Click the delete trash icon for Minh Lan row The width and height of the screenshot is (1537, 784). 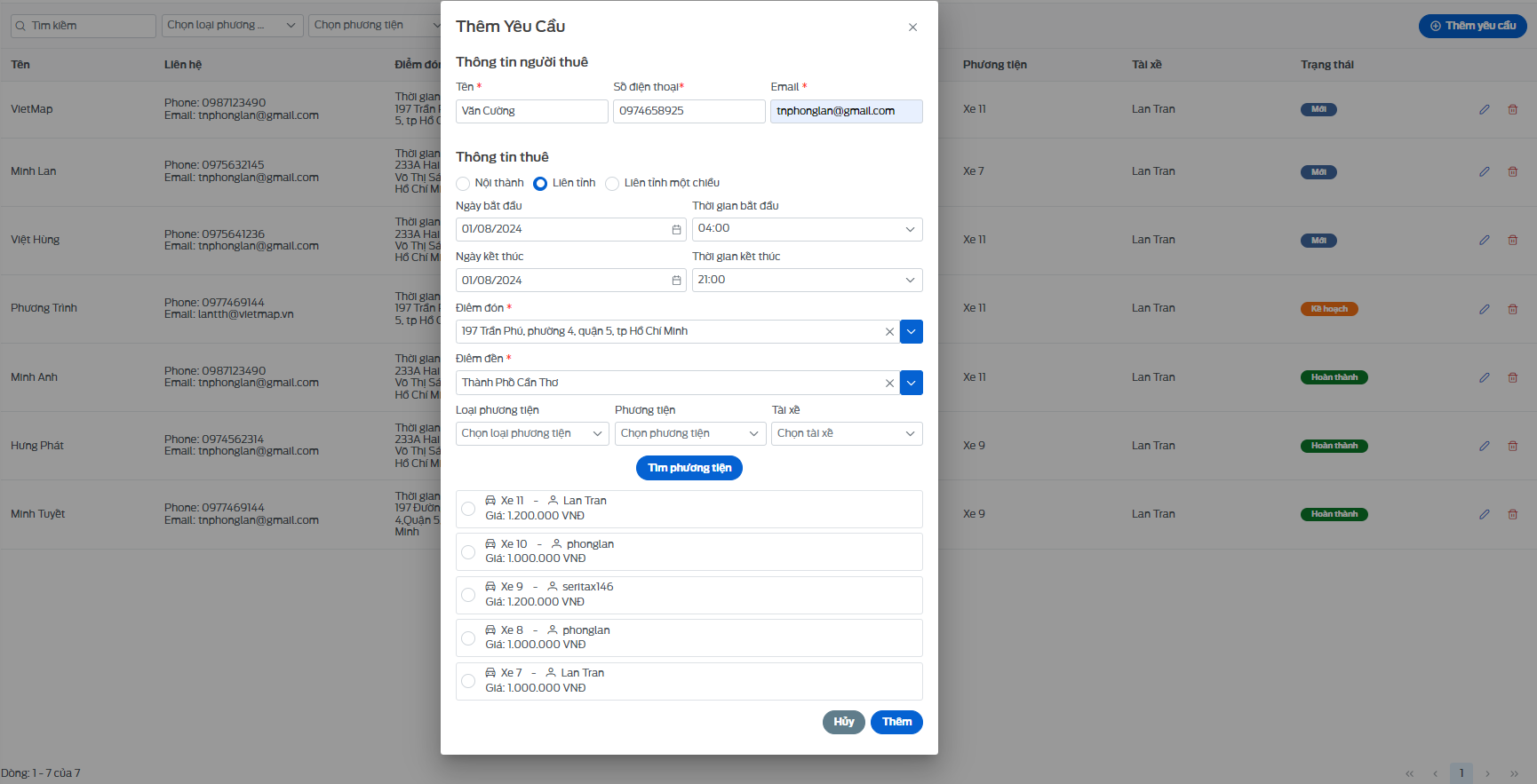coord(1512,171)
